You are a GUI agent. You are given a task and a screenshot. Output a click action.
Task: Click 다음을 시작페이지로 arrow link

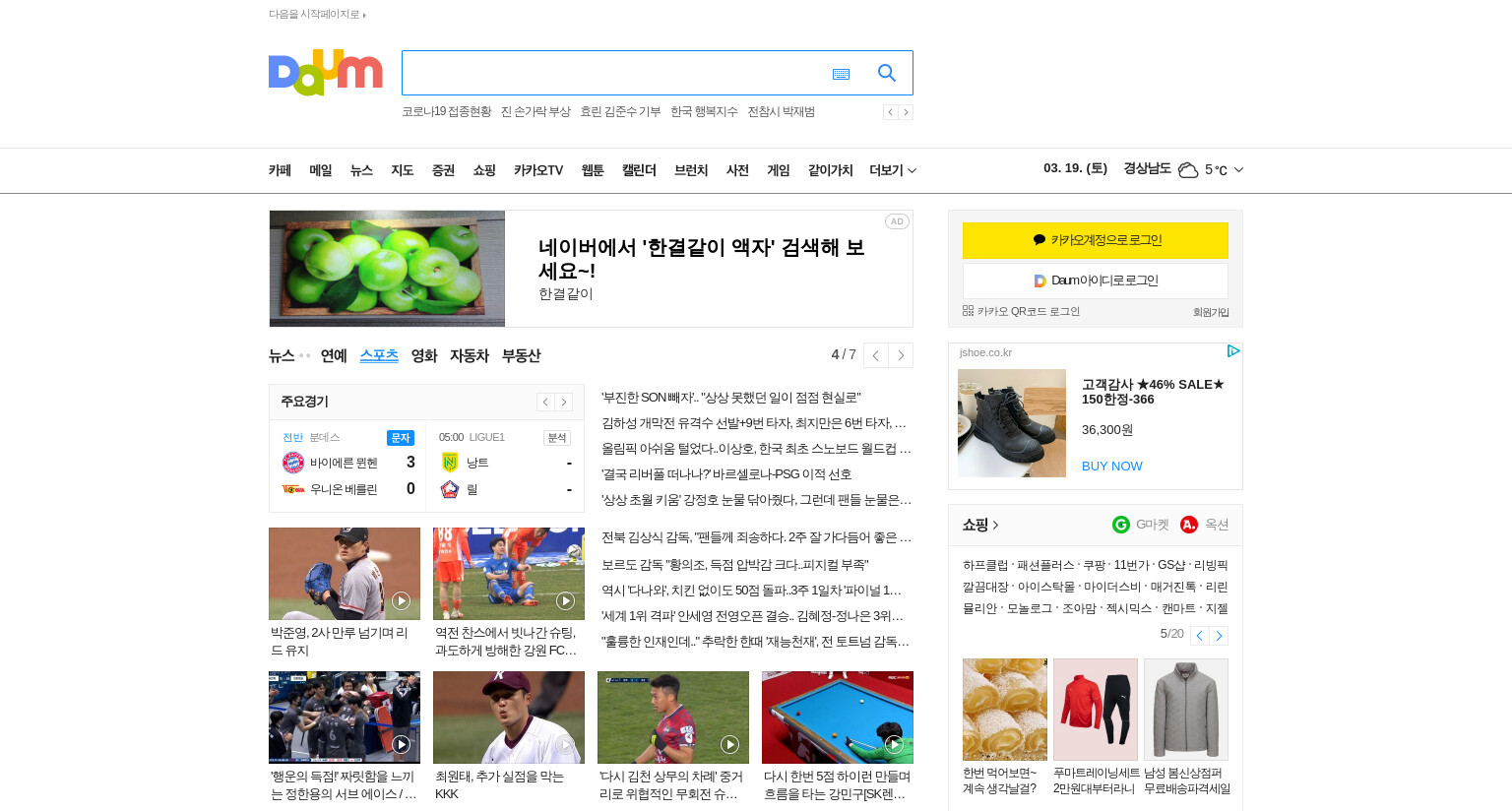coord(317,15)
